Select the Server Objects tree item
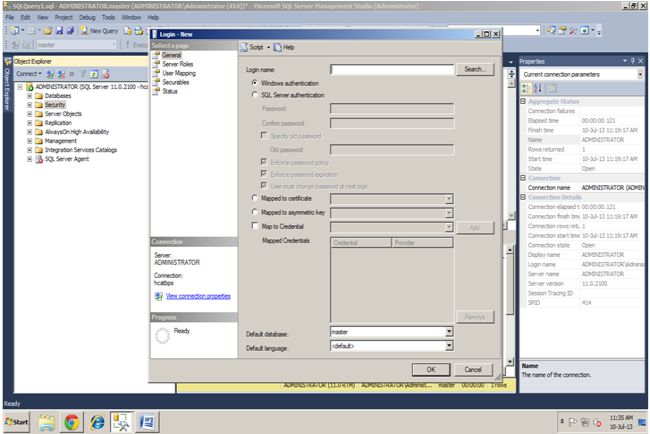650x434 pixels. click(63, 114)
